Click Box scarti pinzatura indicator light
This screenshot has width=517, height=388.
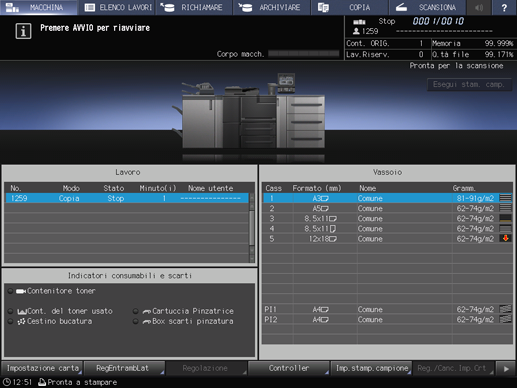click(135, 321)
